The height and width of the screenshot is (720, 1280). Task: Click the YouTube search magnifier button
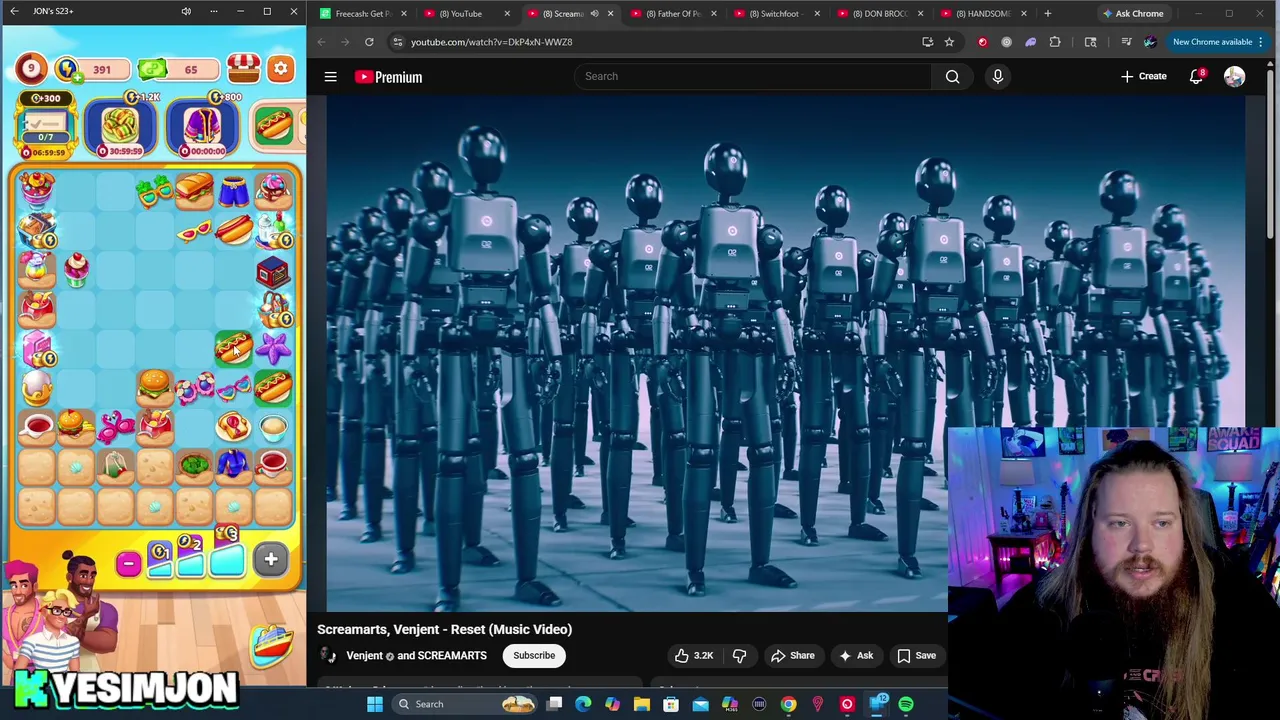tap(952, 76)
